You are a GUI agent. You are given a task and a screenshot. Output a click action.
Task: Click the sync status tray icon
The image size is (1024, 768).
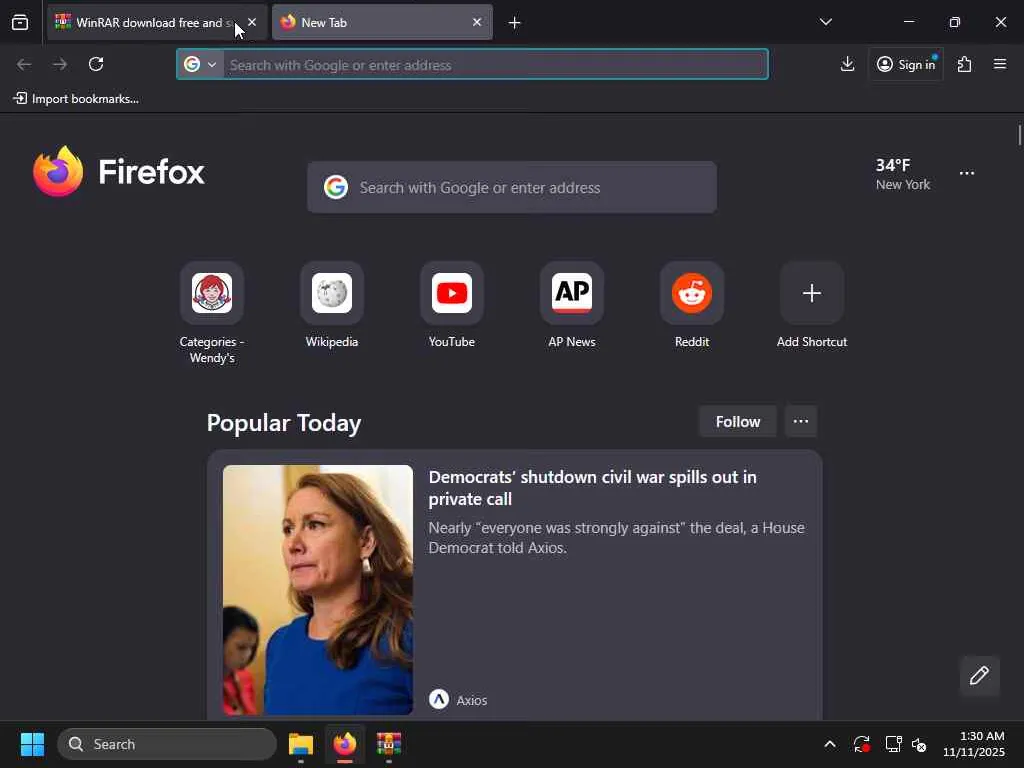pos(861,744)
